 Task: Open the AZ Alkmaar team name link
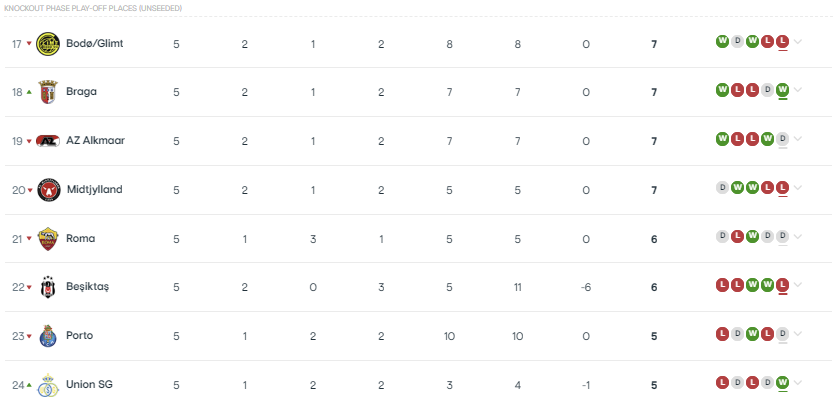95,141
